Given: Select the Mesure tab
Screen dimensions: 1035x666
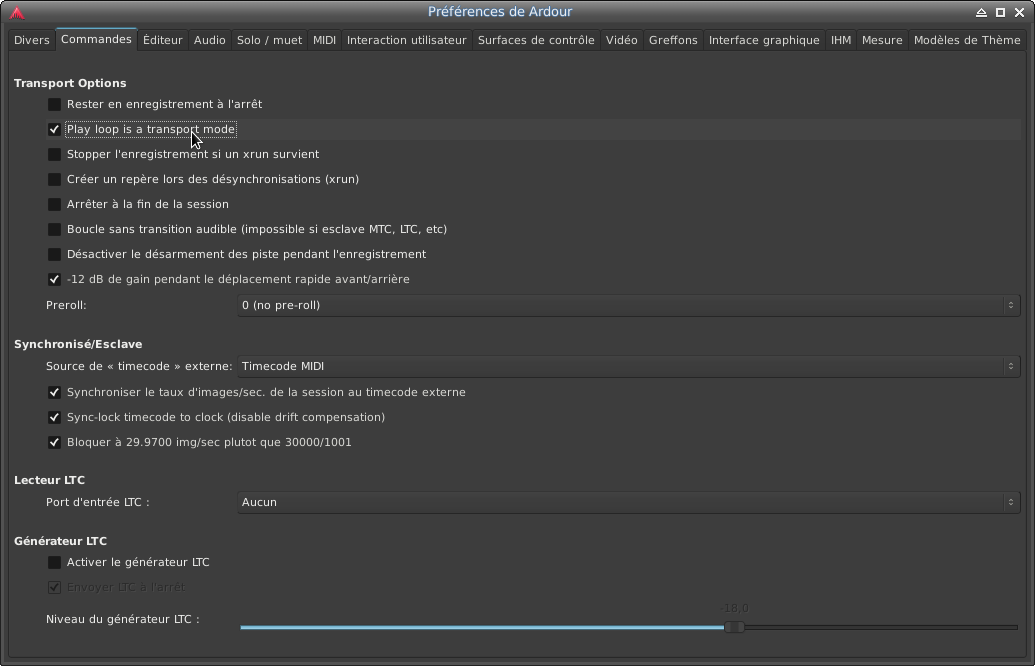Looking at the screenshot, I should pos(882,40).
